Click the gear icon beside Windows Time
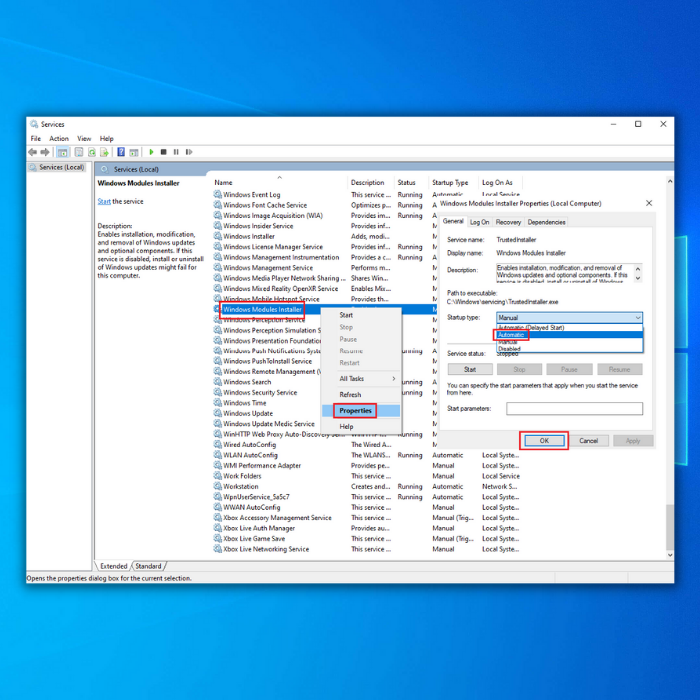 217,403
